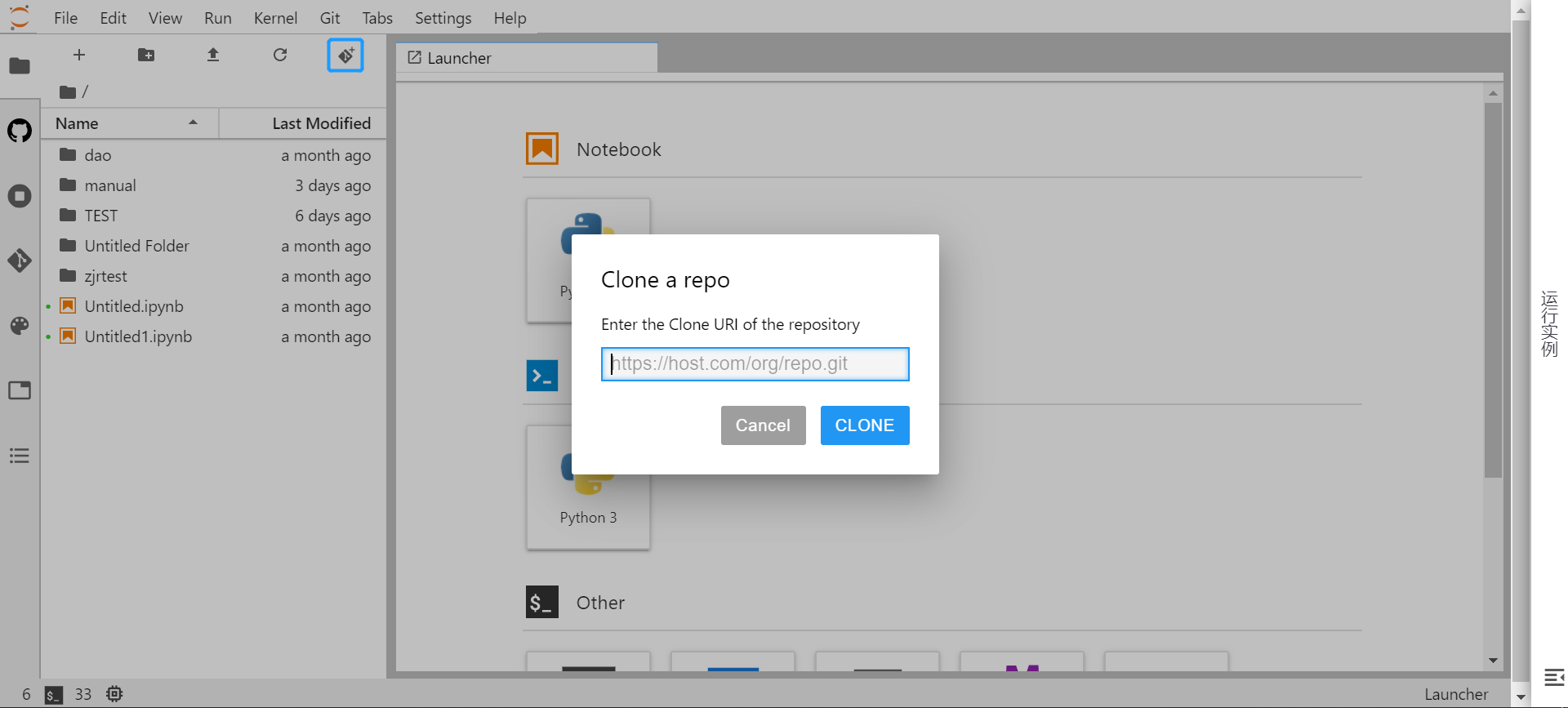This screenshot has height=708, width=1568.
Task: Open the Edit menu
Action: (x=113, y=18)
